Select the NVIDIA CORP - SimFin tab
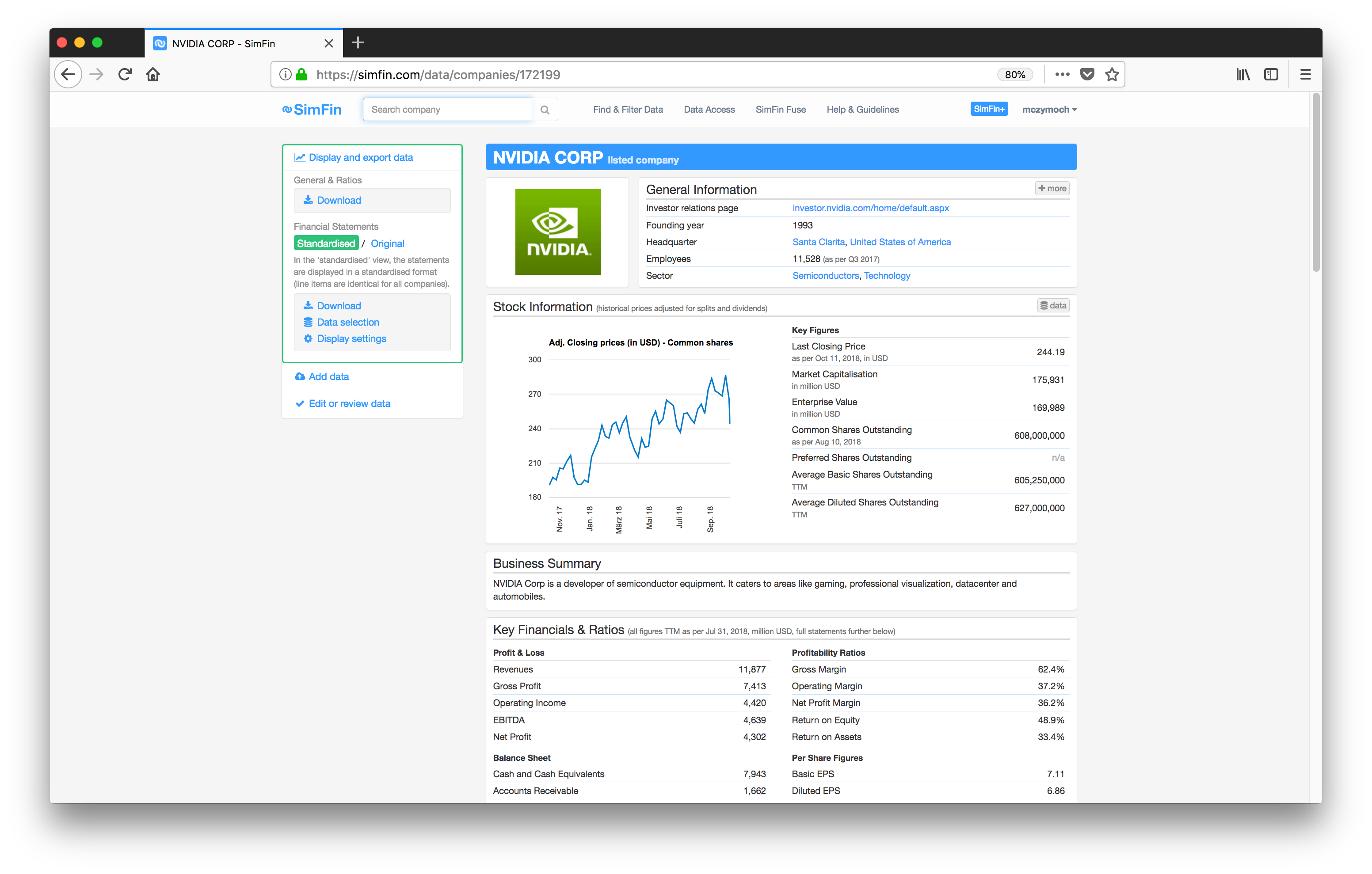The image size is (1372, 874). pyautogui.click(x=223, y=44)
